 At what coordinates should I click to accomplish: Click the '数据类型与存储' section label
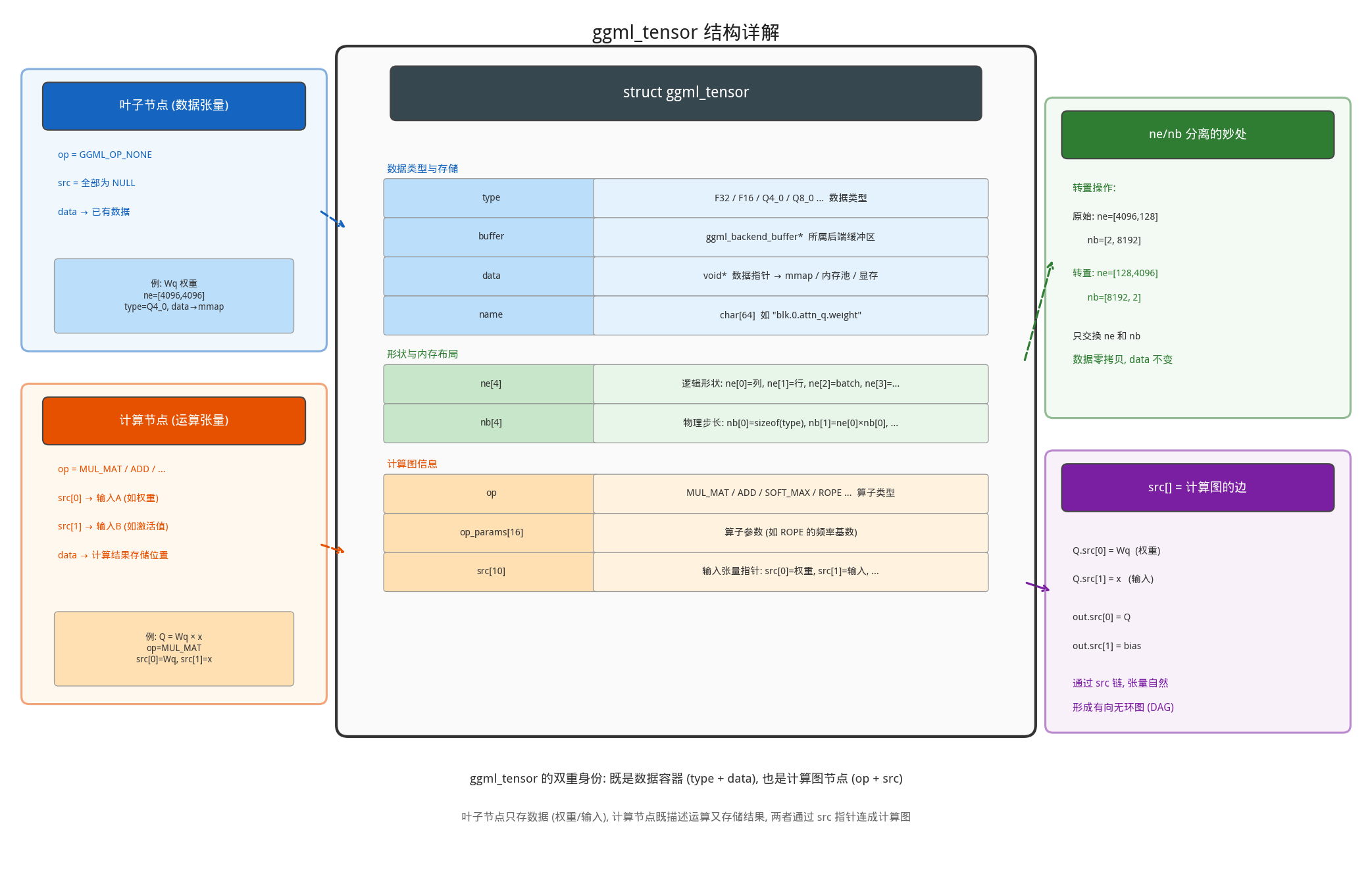click(x=422, y=169)
